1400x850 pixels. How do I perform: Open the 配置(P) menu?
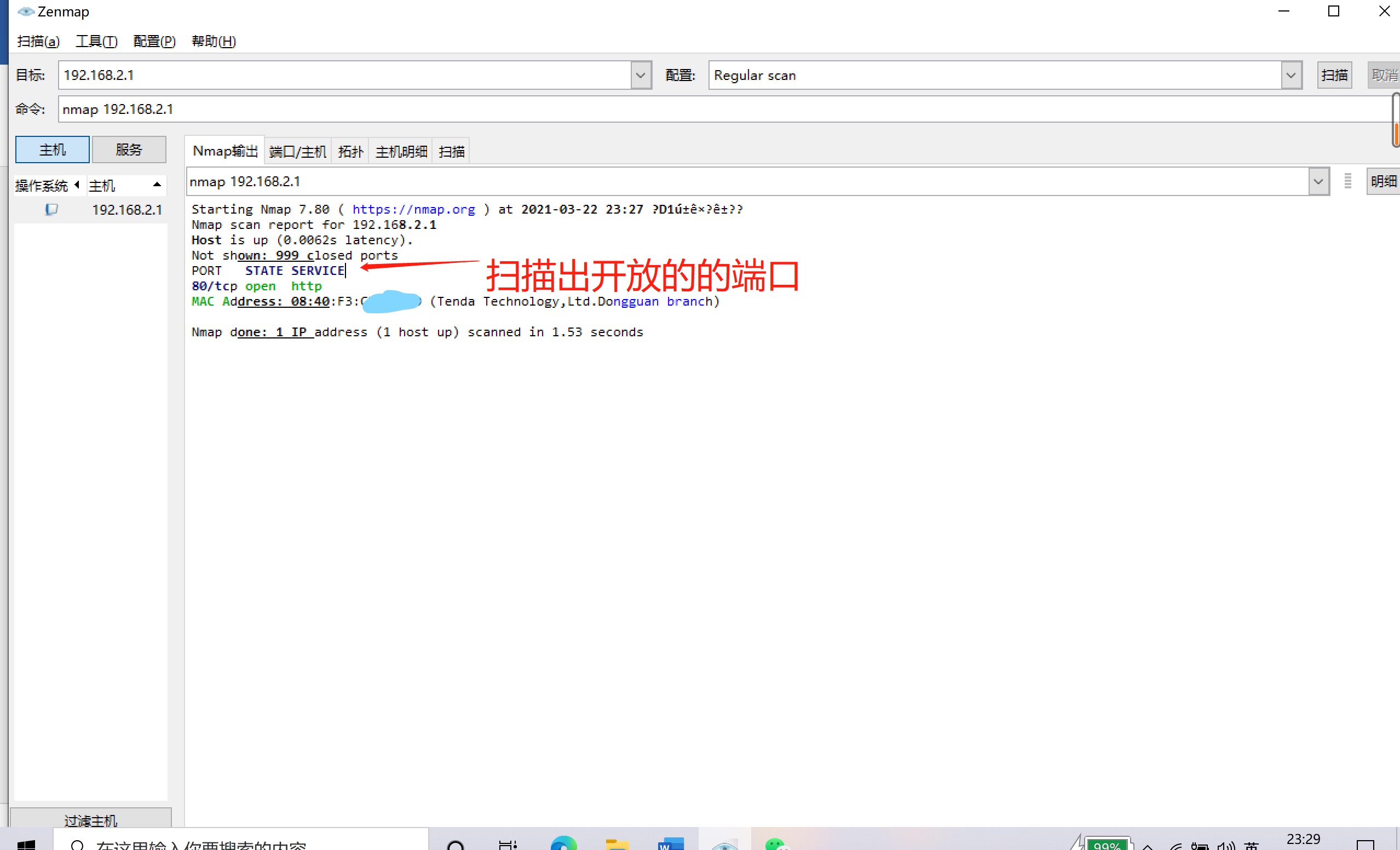154,41
